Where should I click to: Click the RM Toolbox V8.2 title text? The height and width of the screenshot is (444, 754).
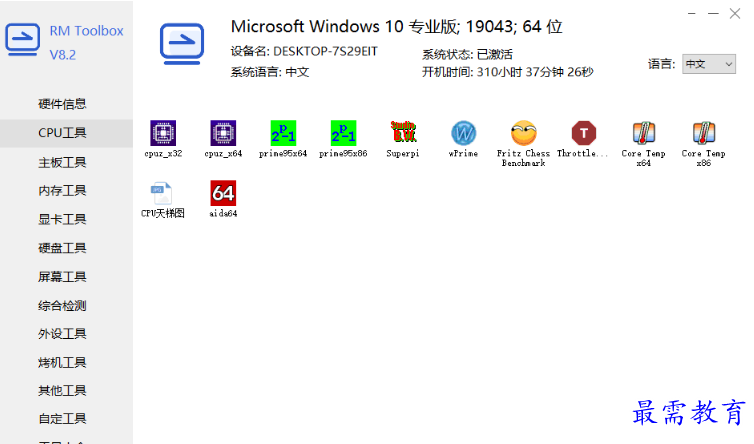tap(87, 42)
